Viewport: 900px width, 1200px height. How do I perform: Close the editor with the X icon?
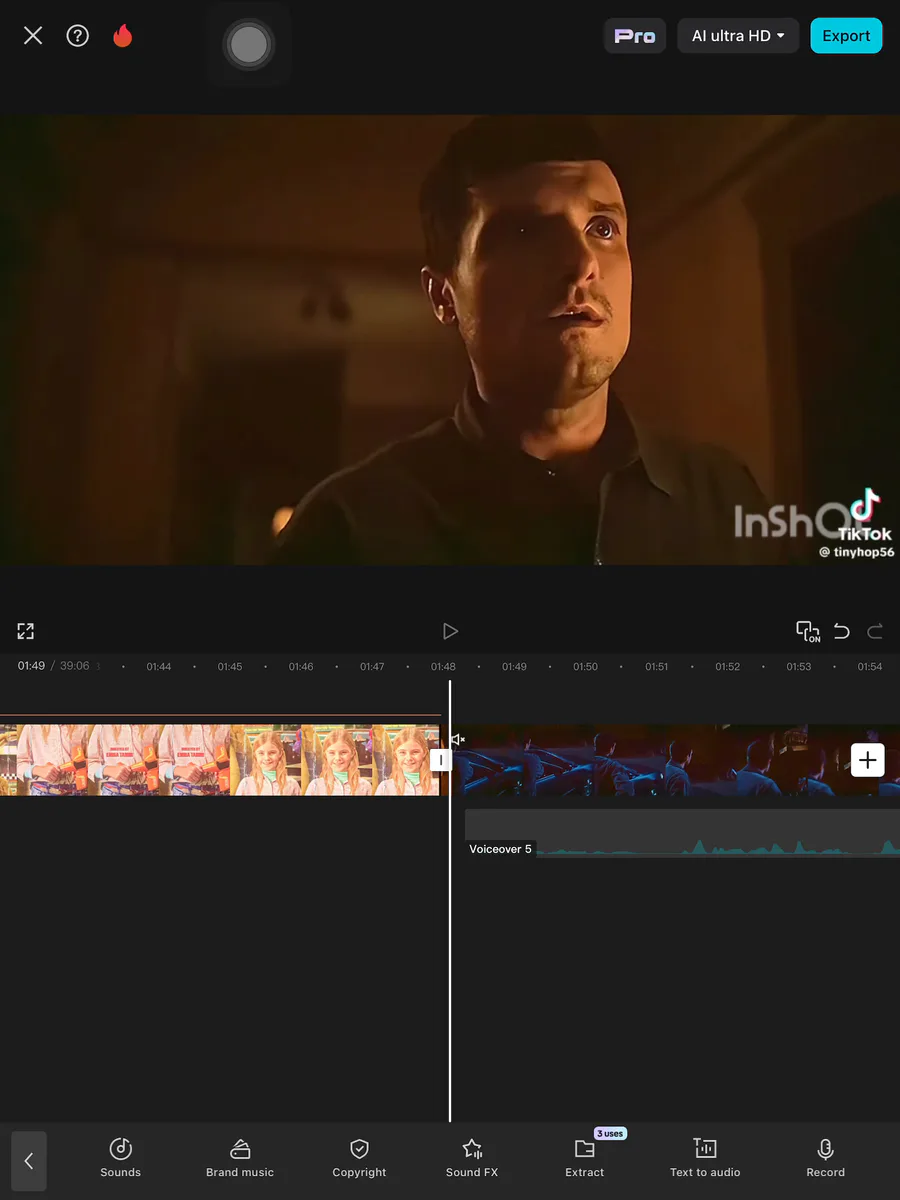click(33, 36)
